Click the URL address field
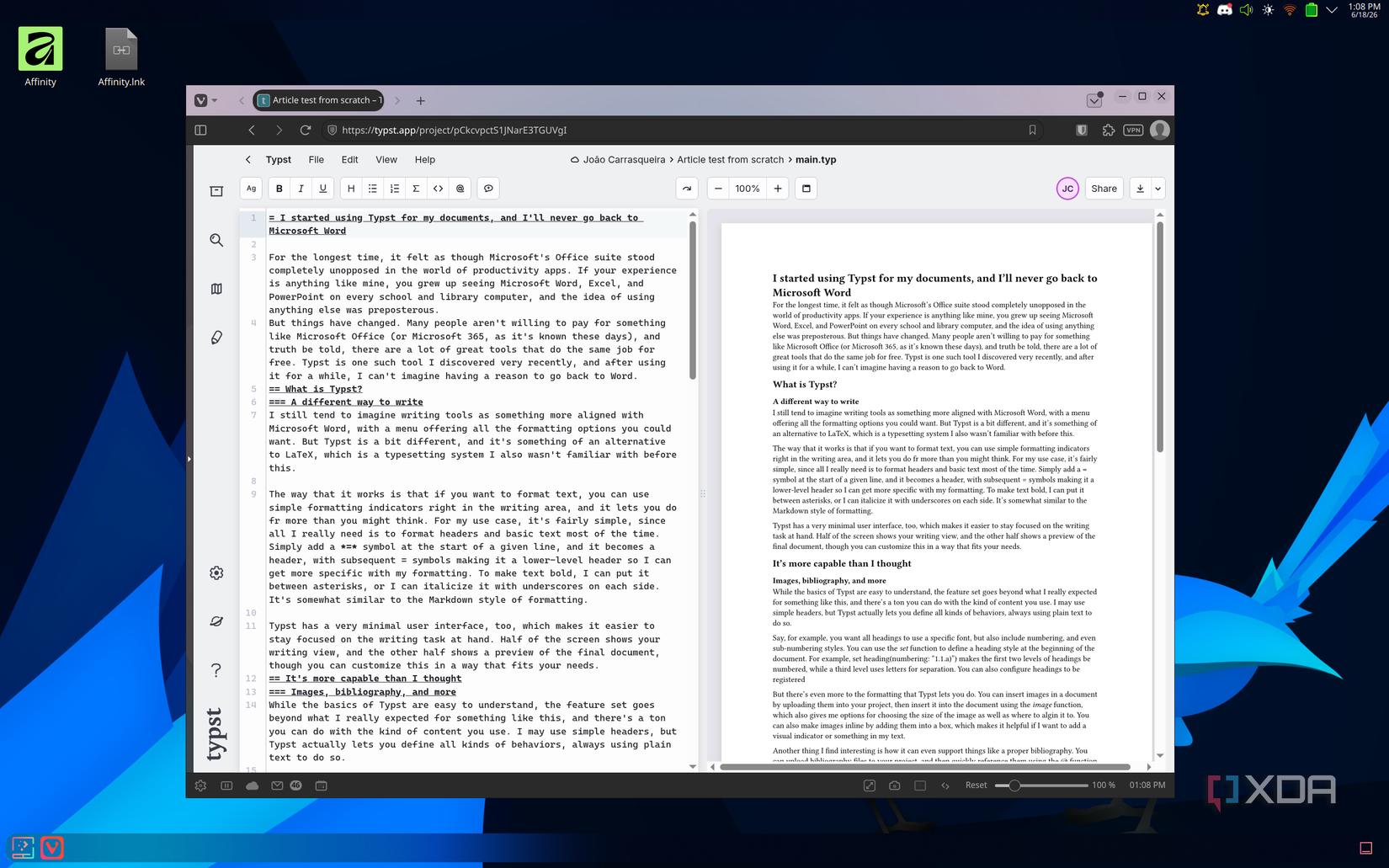 (682, 130)
